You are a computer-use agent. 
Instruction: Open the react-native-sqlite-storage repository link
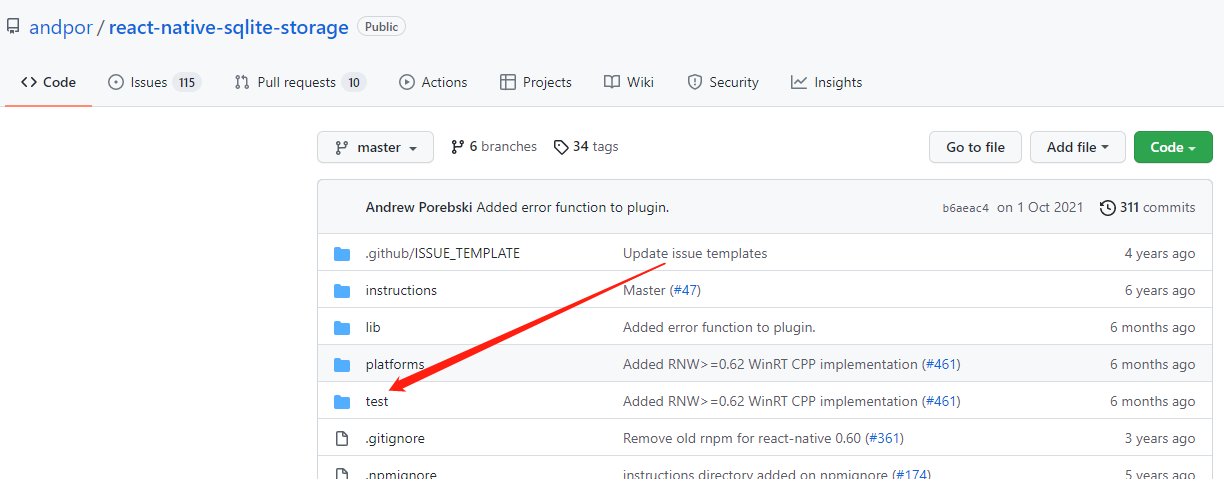coord(228,27)
